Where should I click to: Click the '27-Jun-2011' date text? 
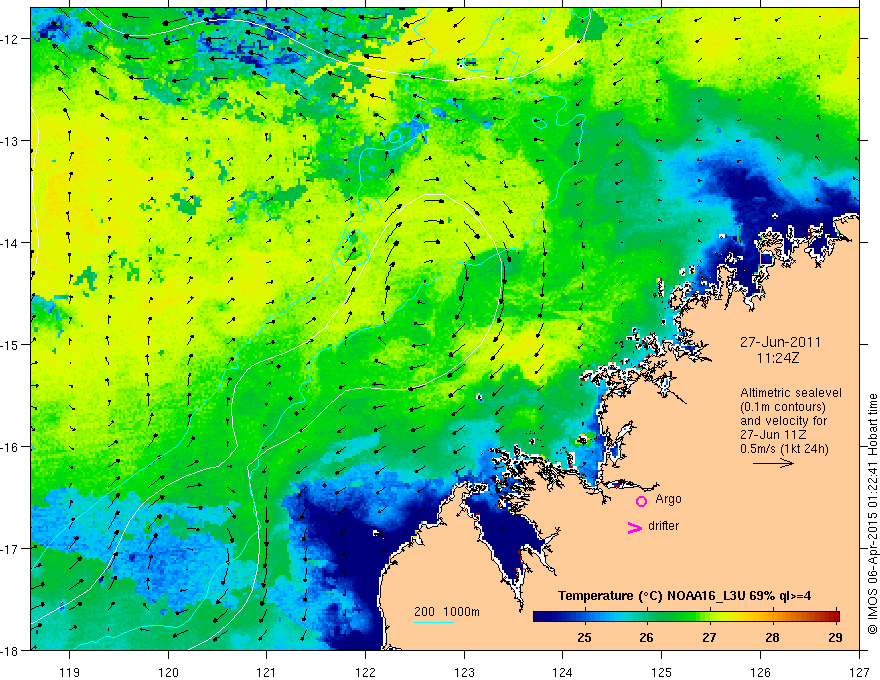click(780, 342)
